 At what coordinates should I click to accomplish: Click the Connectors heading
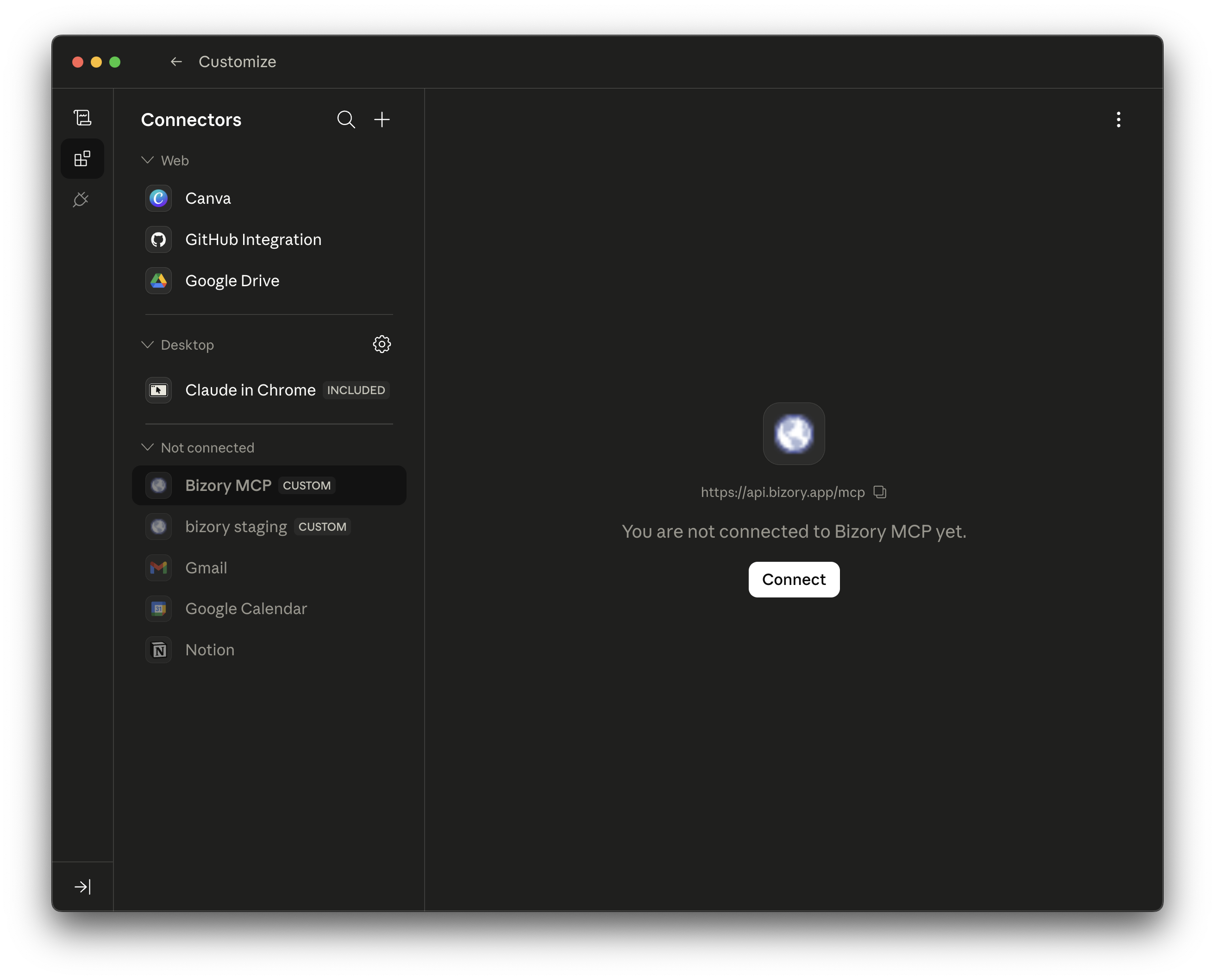pos(191,119)
